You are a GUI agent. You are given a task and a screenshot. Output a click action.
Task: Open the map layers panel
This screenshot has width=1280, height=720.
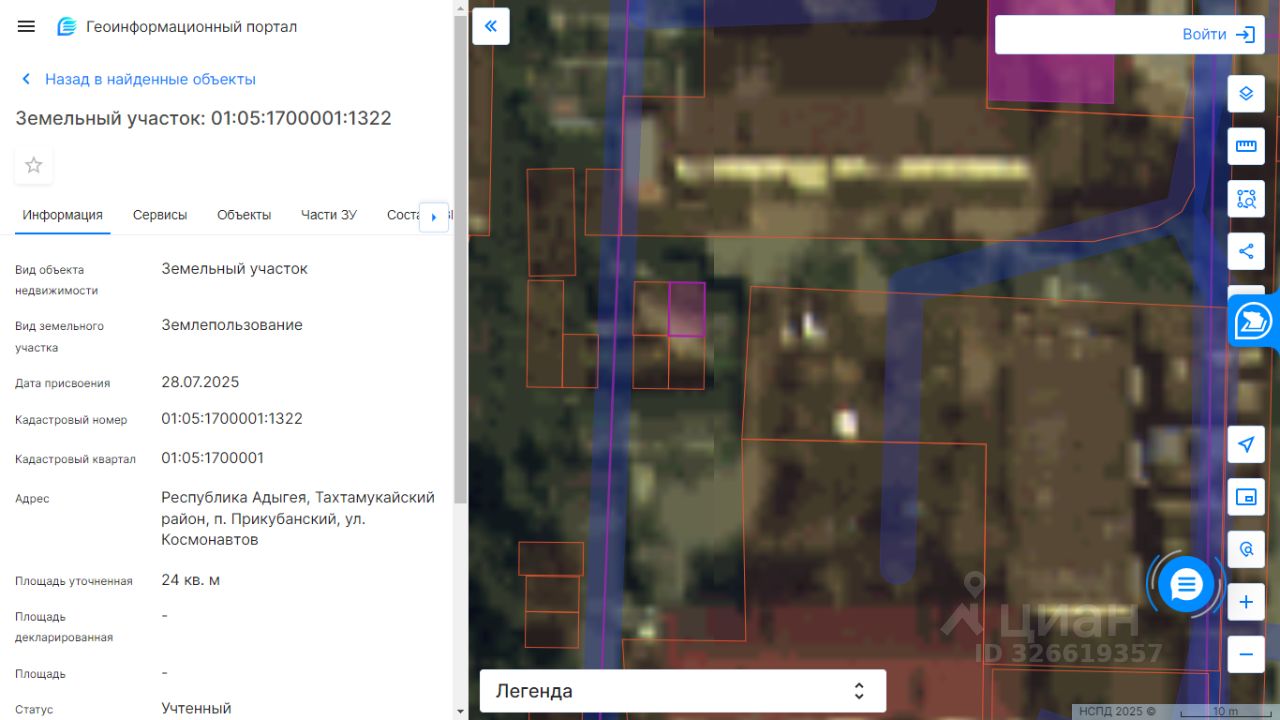1246,94
